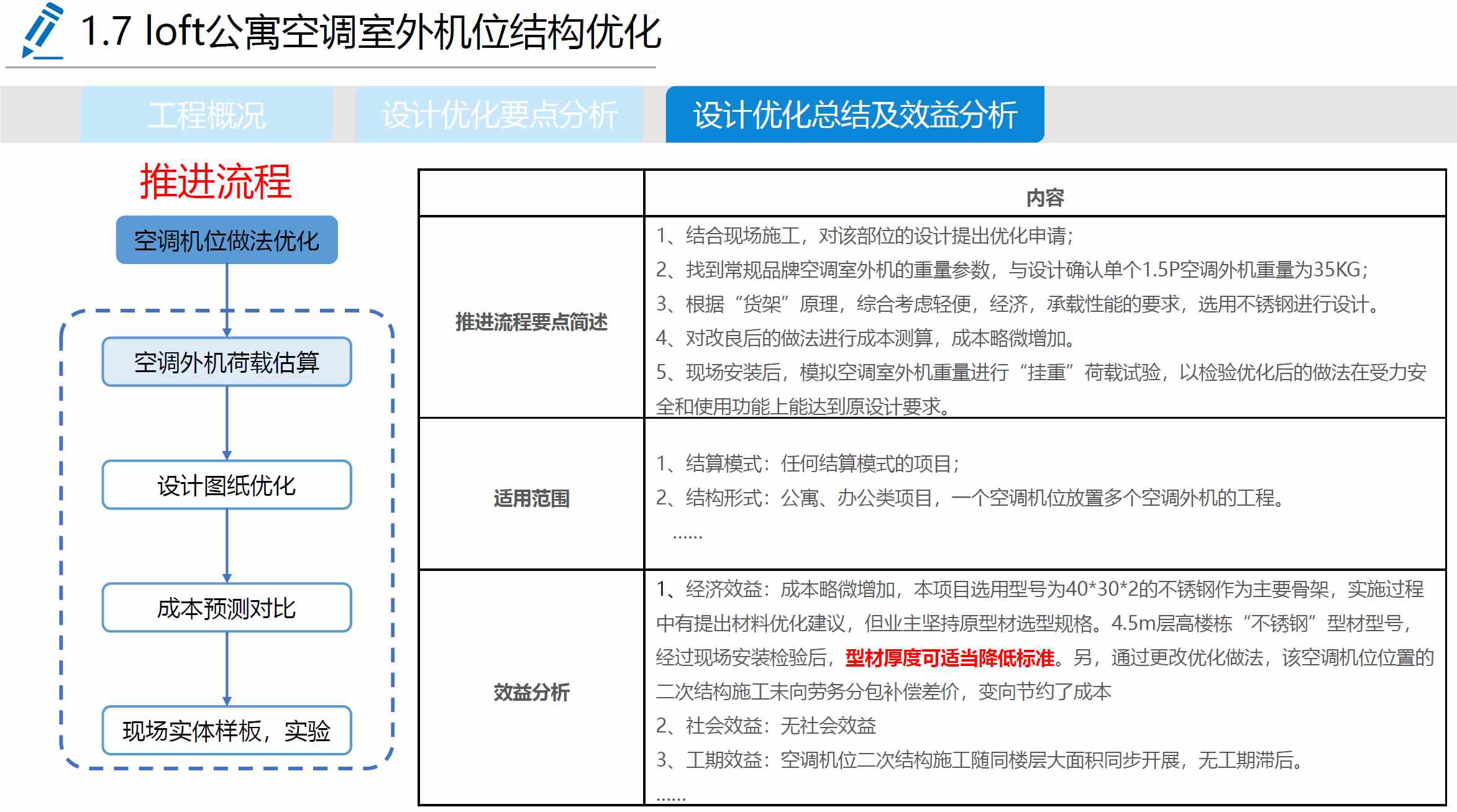
Task: Click the 适用范围 row label
Action: (531, 498)
